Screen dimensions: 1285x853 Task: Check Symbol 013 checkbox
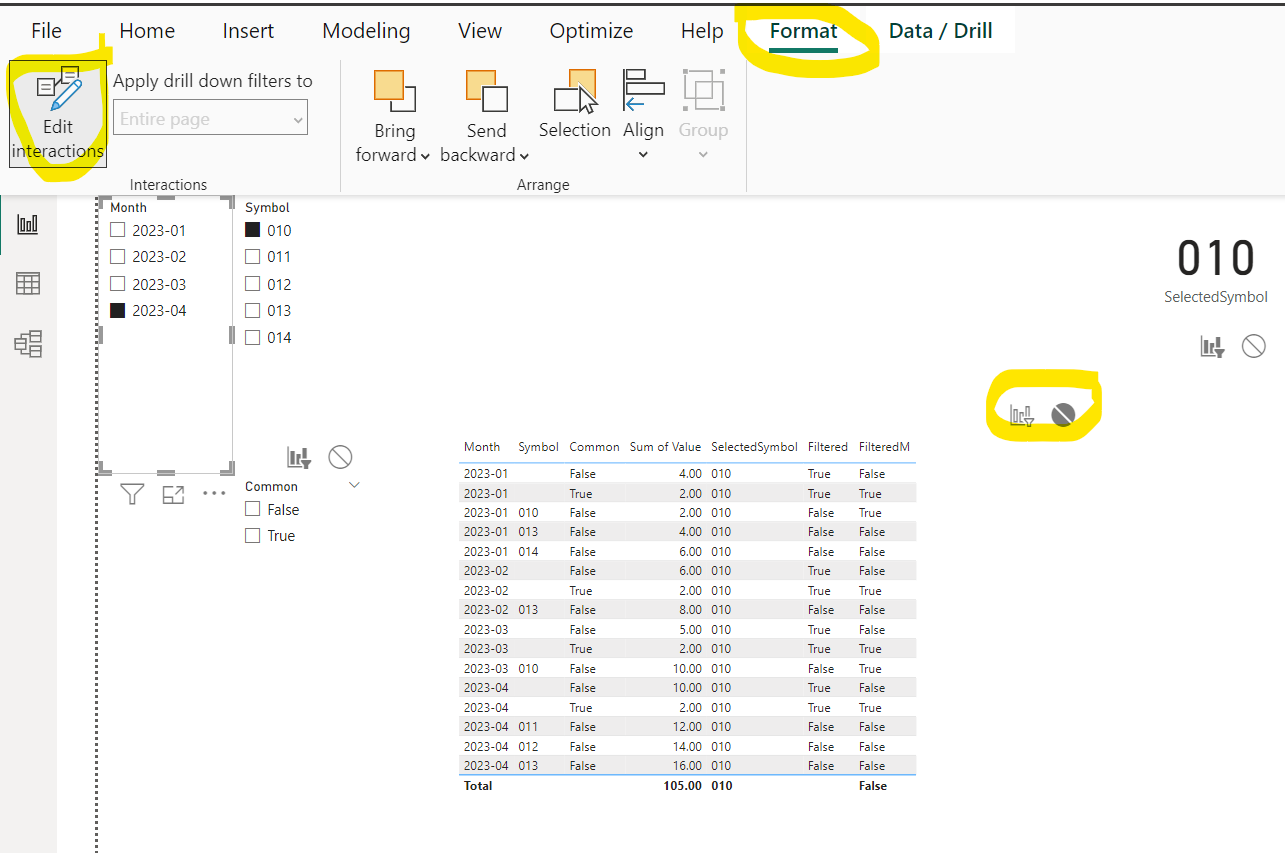coord(253,310)
